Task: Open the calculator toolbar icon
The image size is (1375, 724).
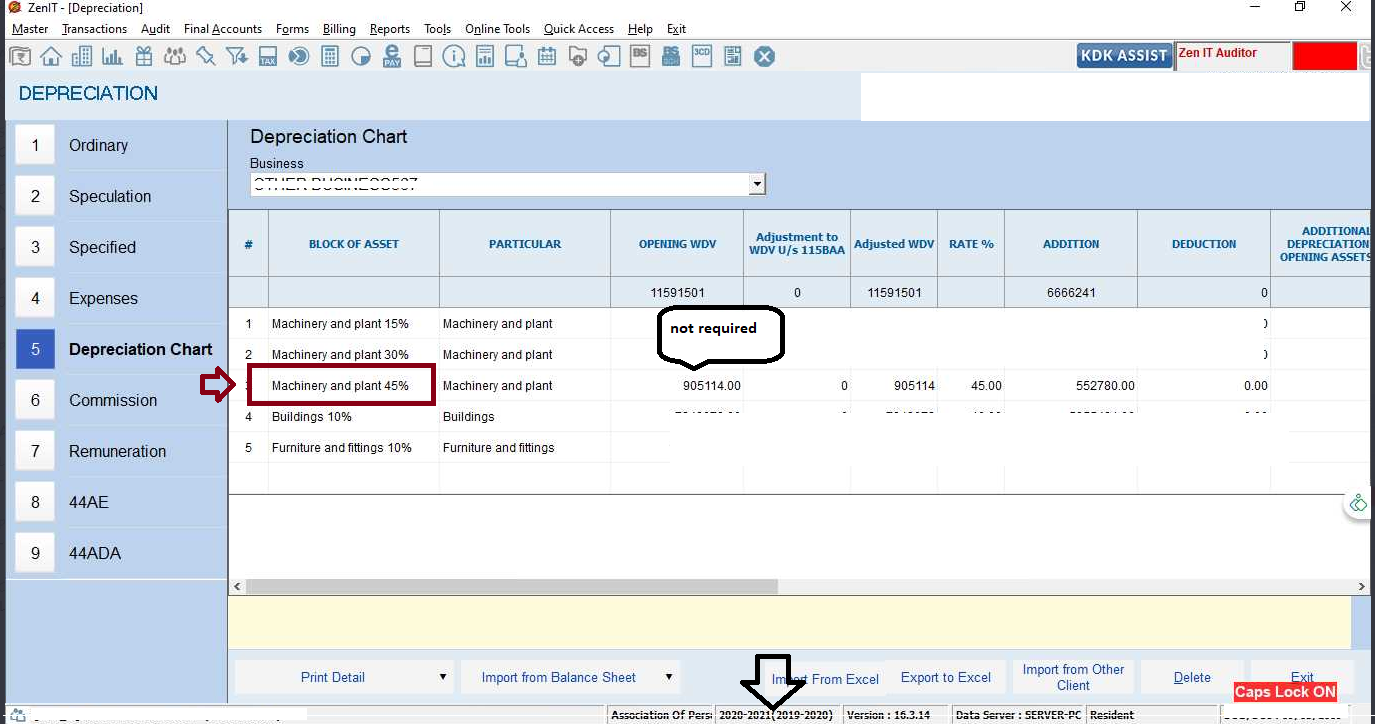Action: (329, 56)
